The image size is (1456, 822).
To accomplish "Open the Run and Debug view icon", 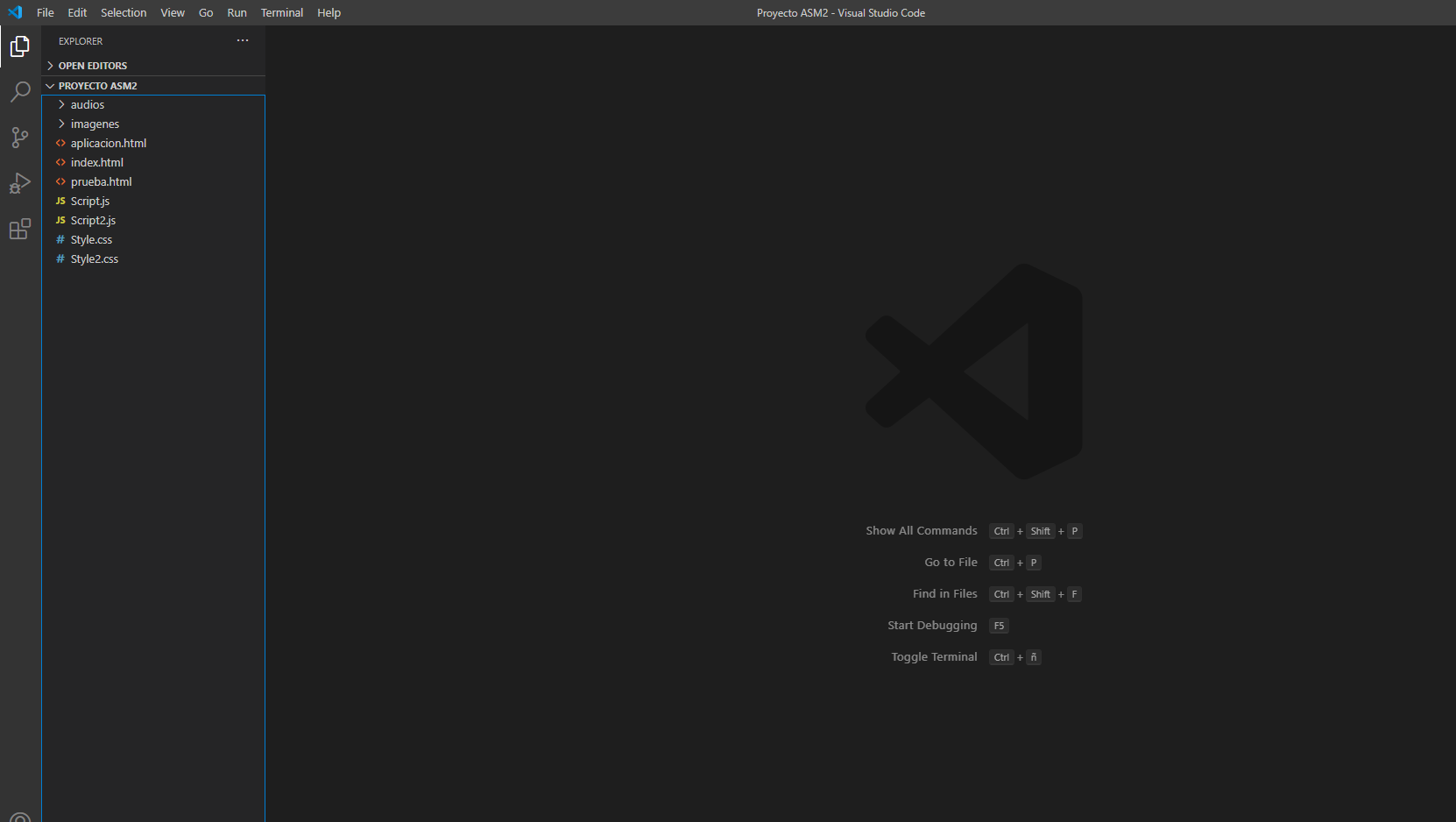I will point(20,183).
